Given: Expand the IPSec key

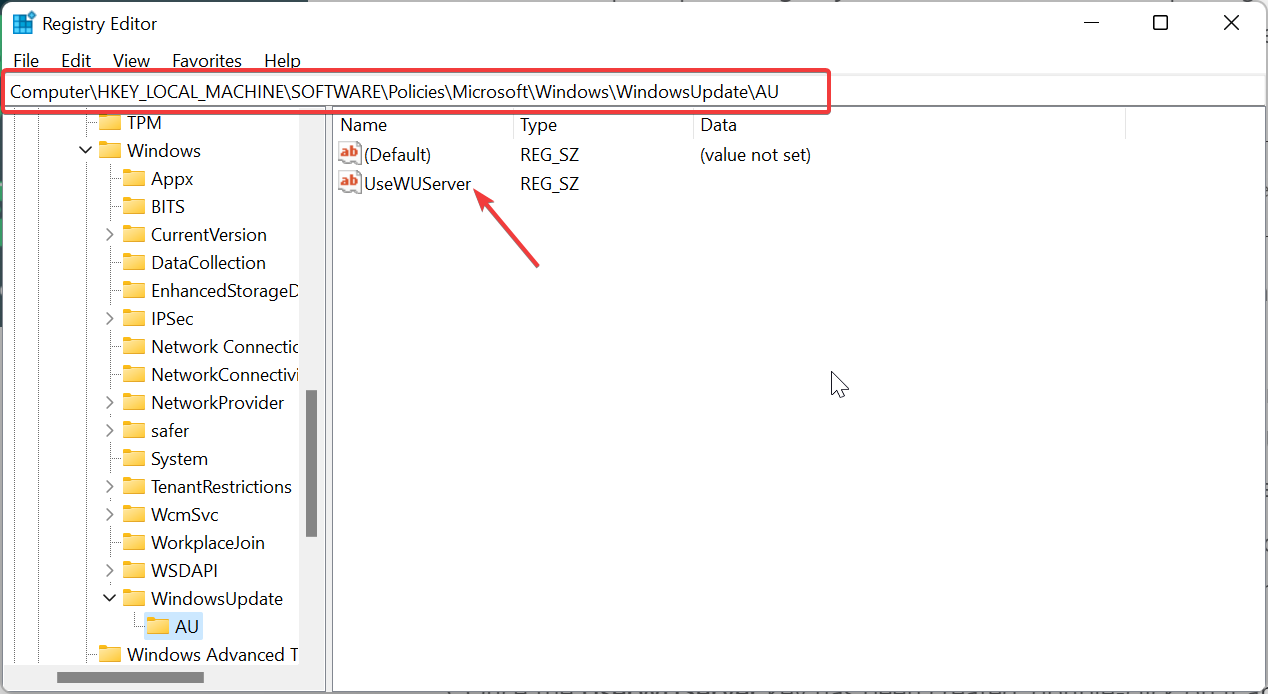Looking at the screenshot, I should pyautogui.click(x=110, y=319).
